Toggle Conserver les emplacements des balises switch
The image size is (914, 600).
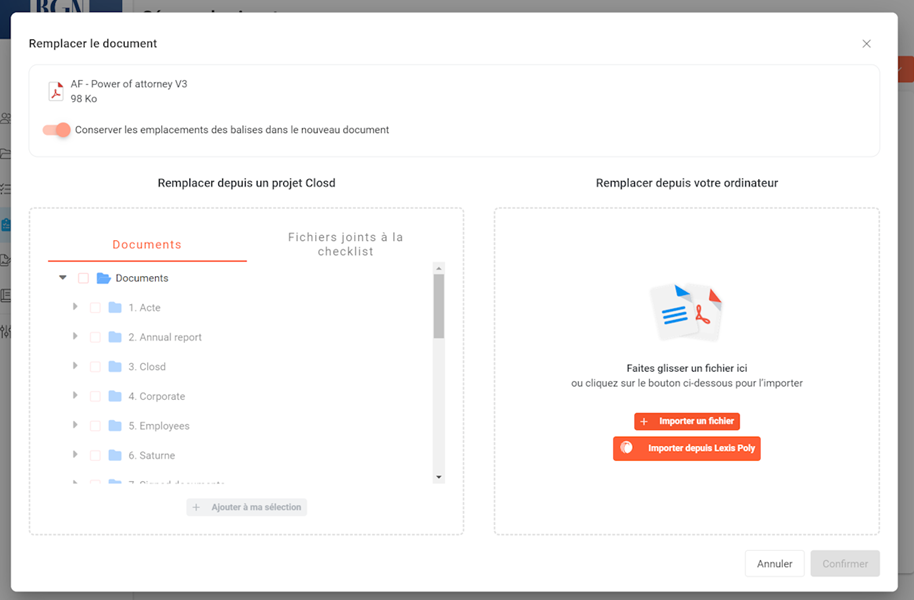tap(57, 130)
